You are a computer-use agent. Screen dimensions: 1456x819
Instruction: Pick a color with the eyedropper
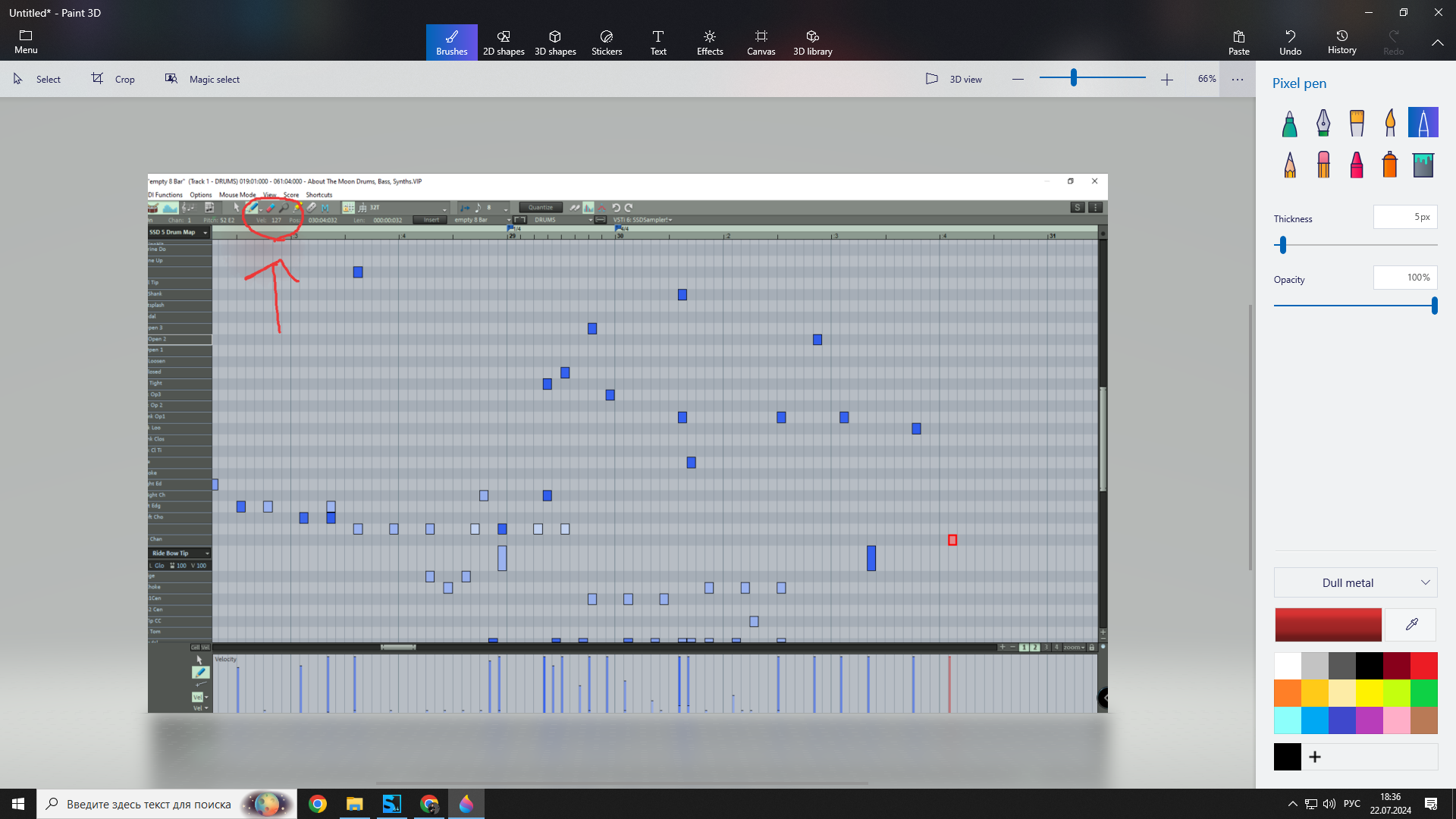pyautogui.click(x=1411, y=625)
